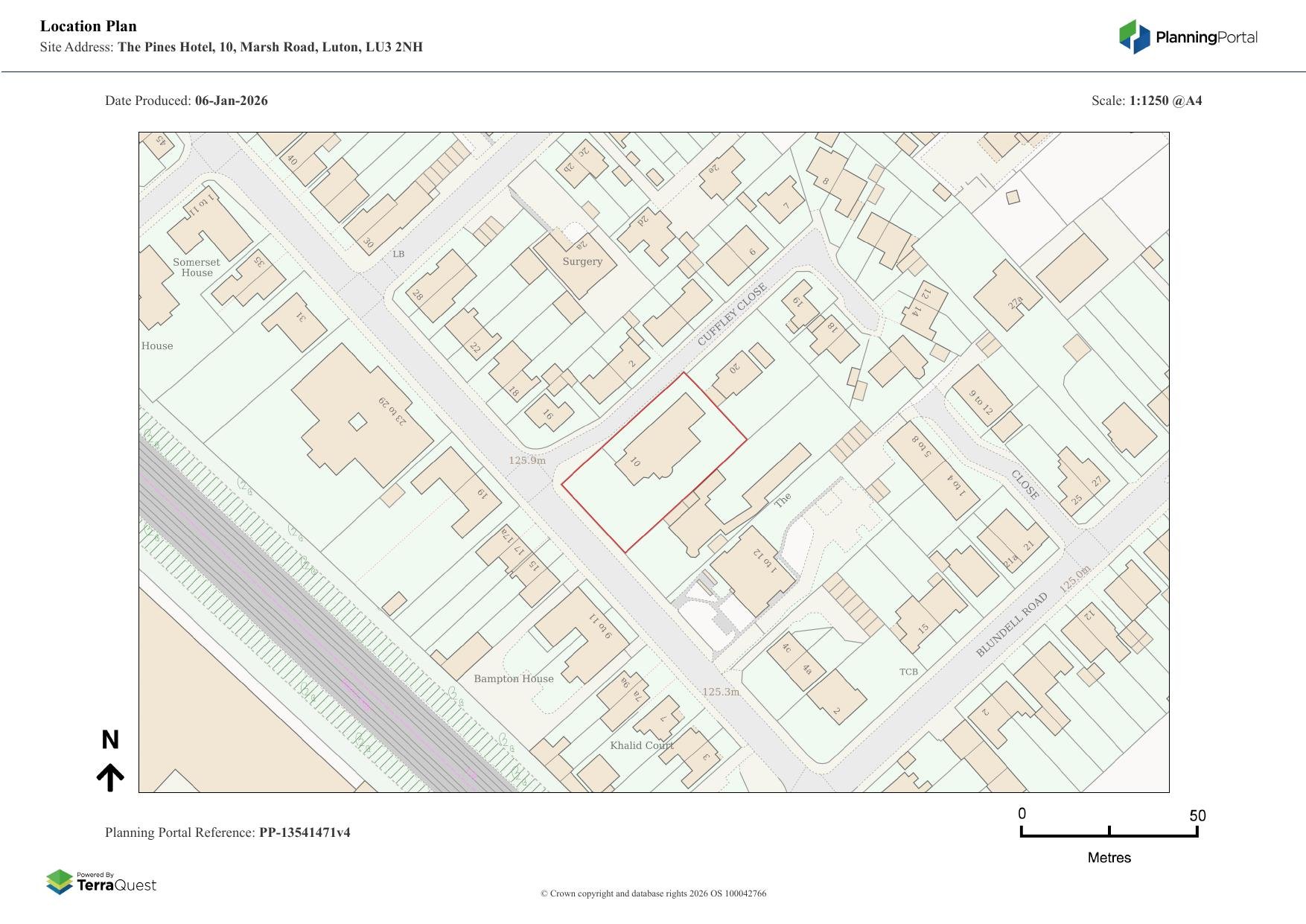This screenshot has height=924, width=1306.
Task: Click the TCB marker on map
Action: coord(908,672)
